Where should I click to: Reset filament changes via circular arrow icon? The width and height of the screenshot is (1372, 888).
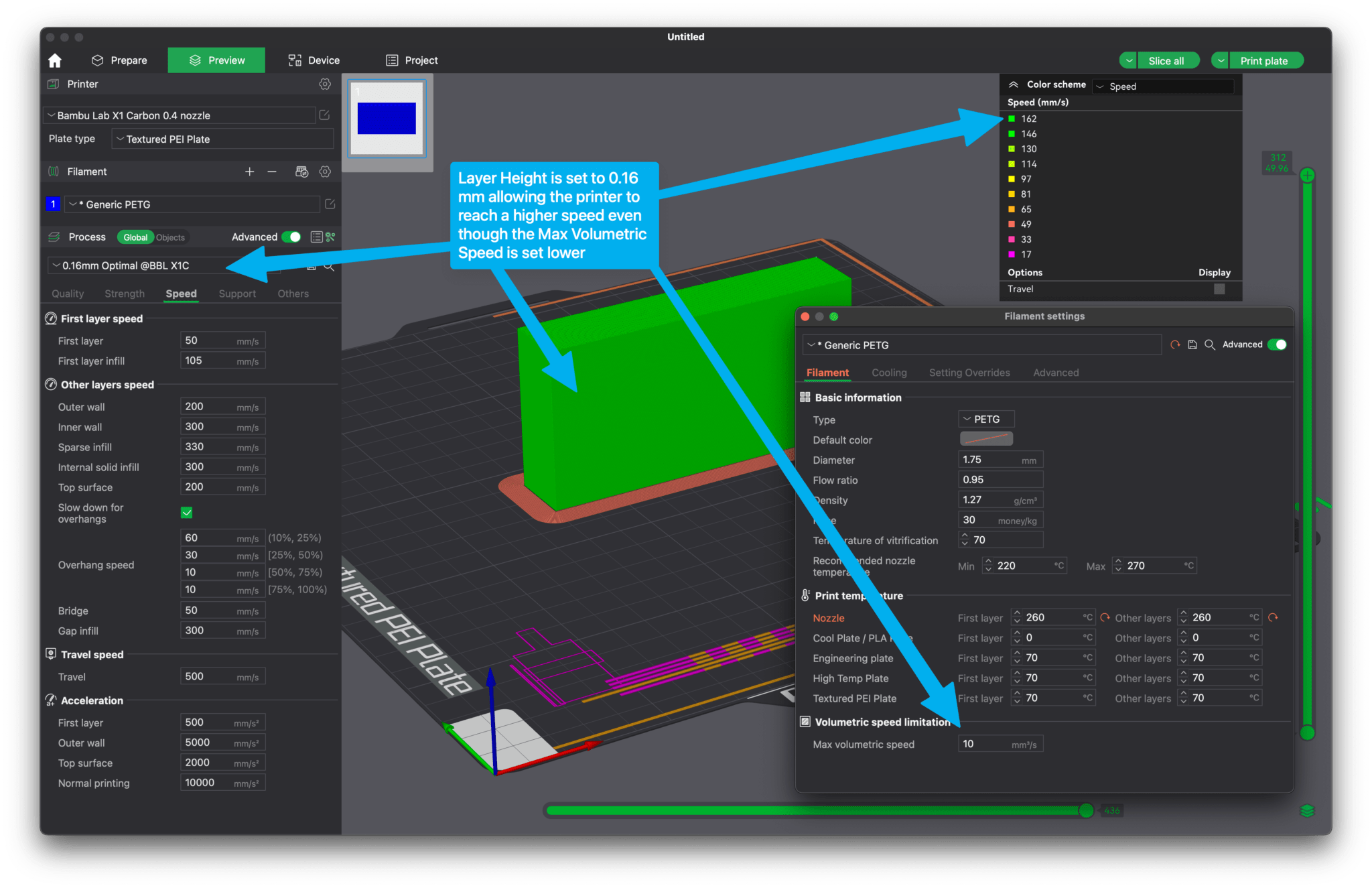[x=1175, y=344]
